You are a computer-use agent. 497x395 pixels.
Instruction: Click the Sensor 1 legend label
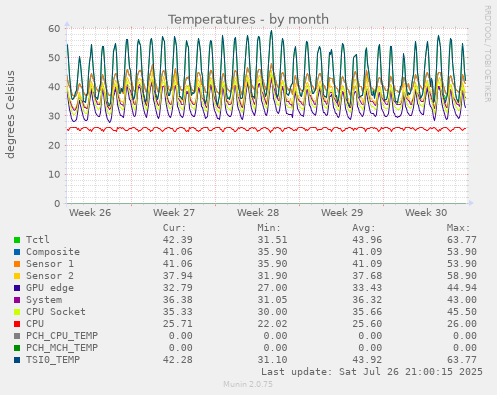pos(50,264)
